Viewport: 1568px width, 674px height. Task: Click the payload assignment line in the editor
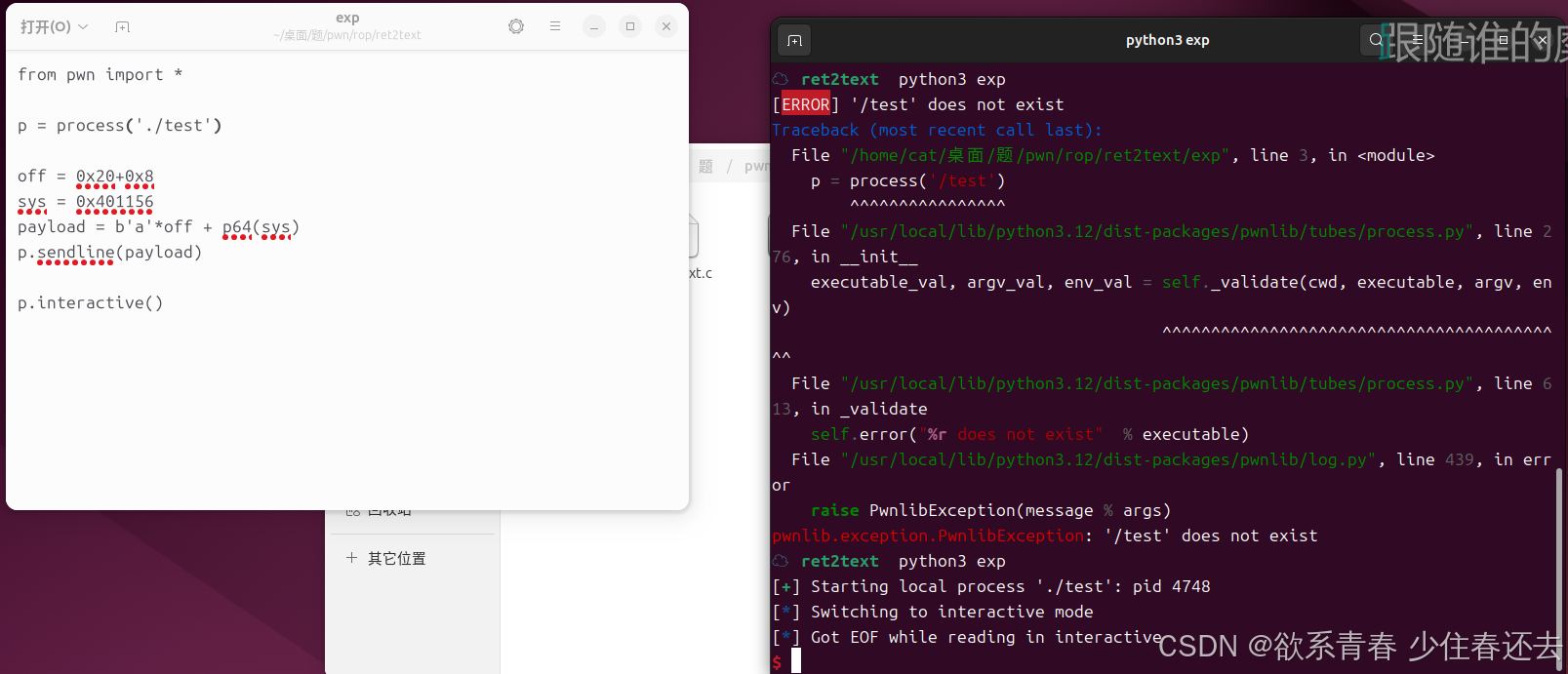click(x=159, y=227)
